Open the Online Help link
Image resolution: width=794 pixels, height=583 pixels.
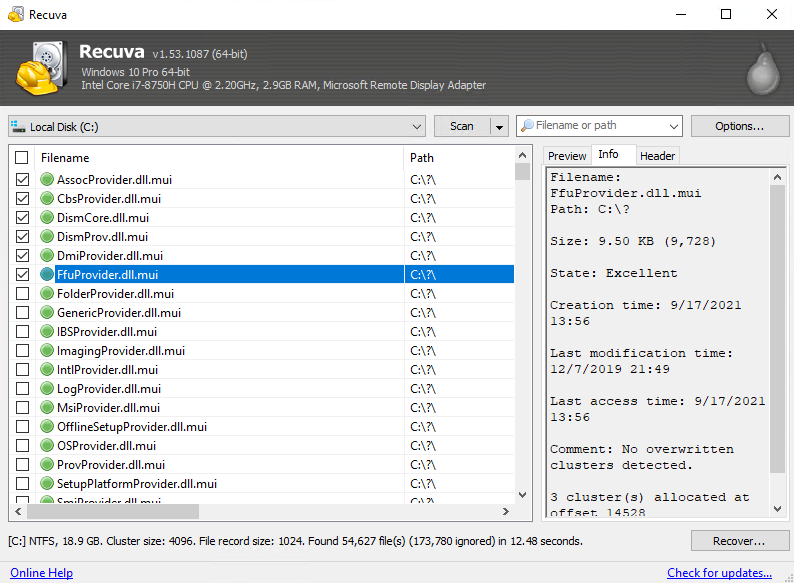[42, 573]
